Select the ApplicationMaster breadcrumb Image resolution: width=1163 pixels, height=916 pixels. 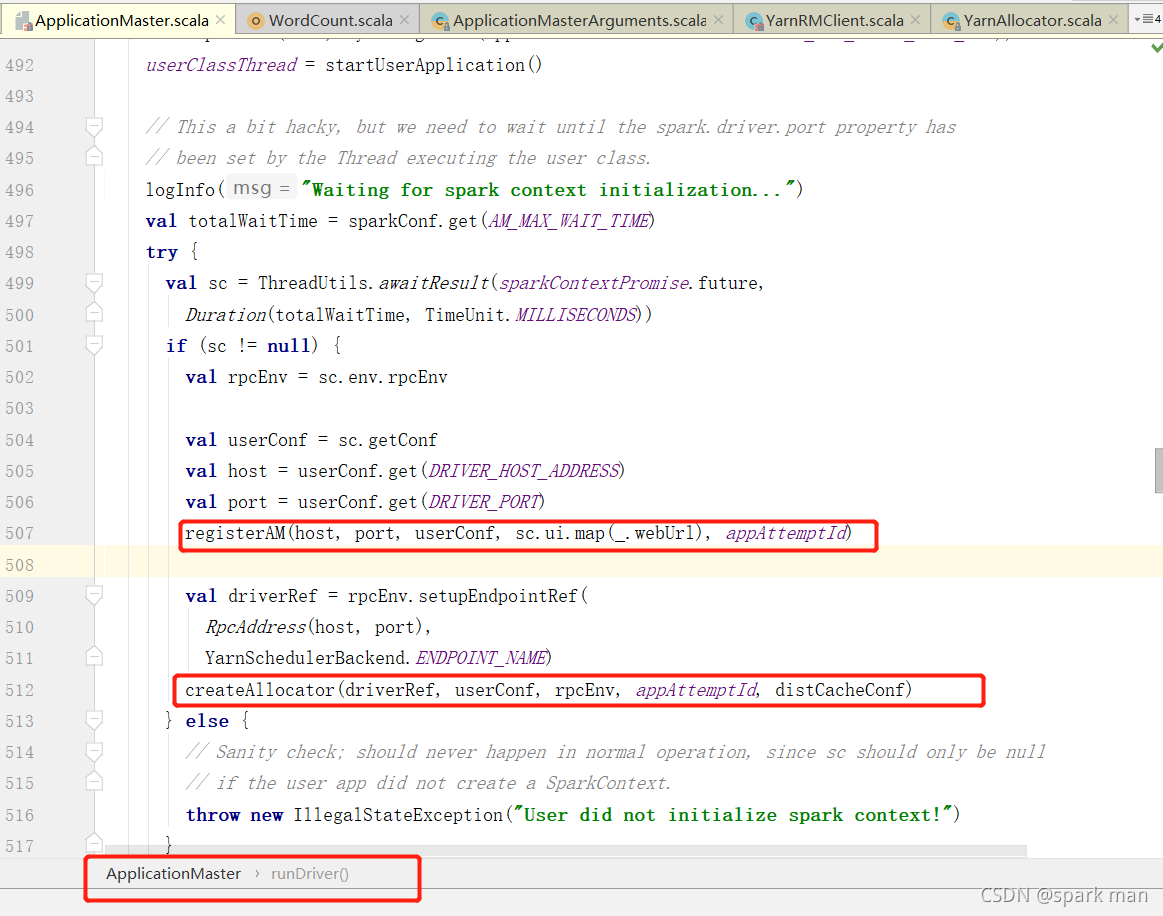pos(173,874)
